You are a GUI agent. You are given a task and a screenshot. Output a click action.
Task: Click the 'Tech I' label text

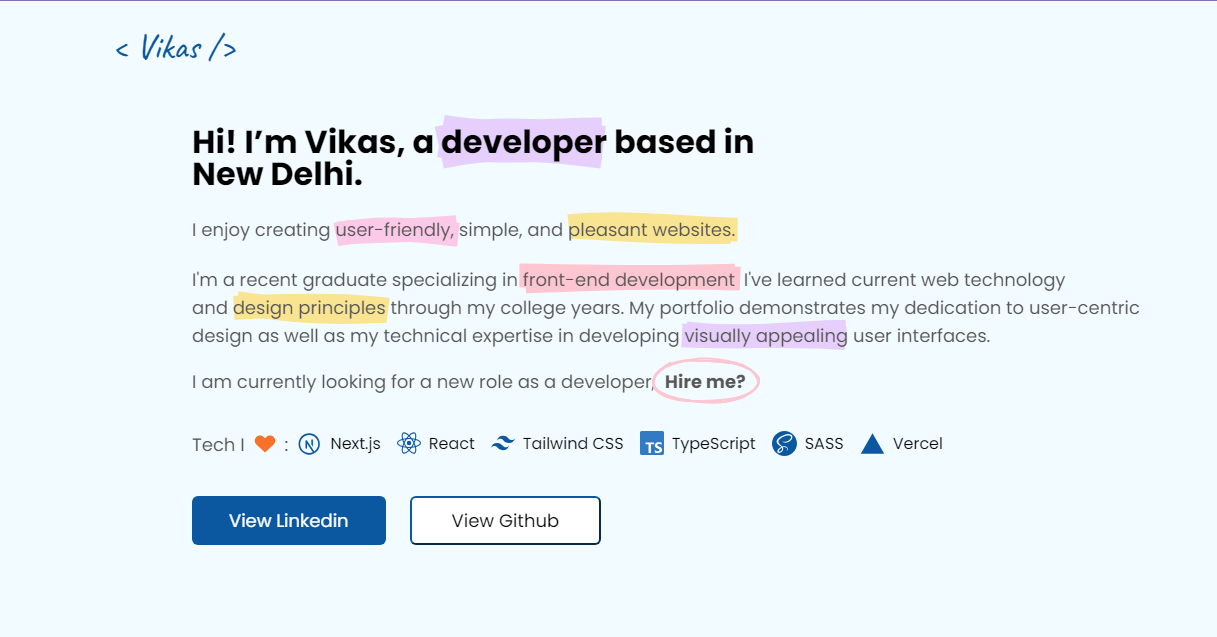coord(216,443)
